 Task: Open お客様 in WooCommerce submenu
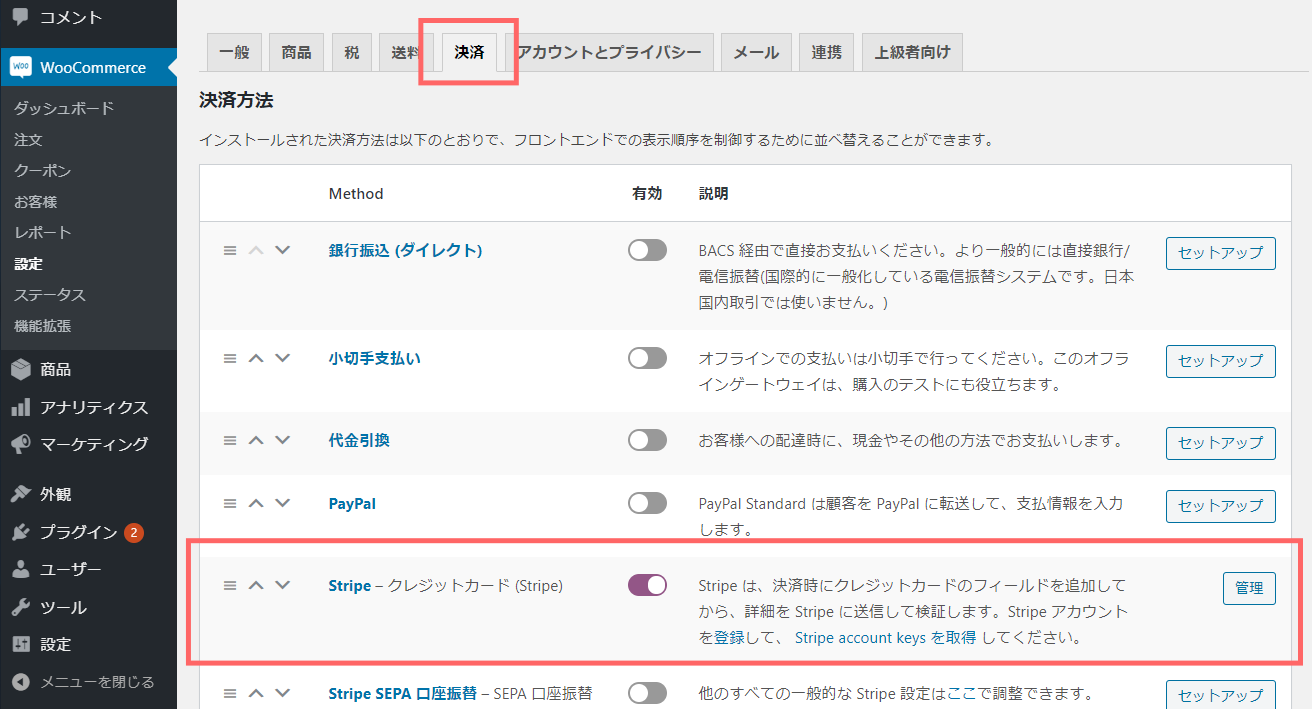click(36, 202)
